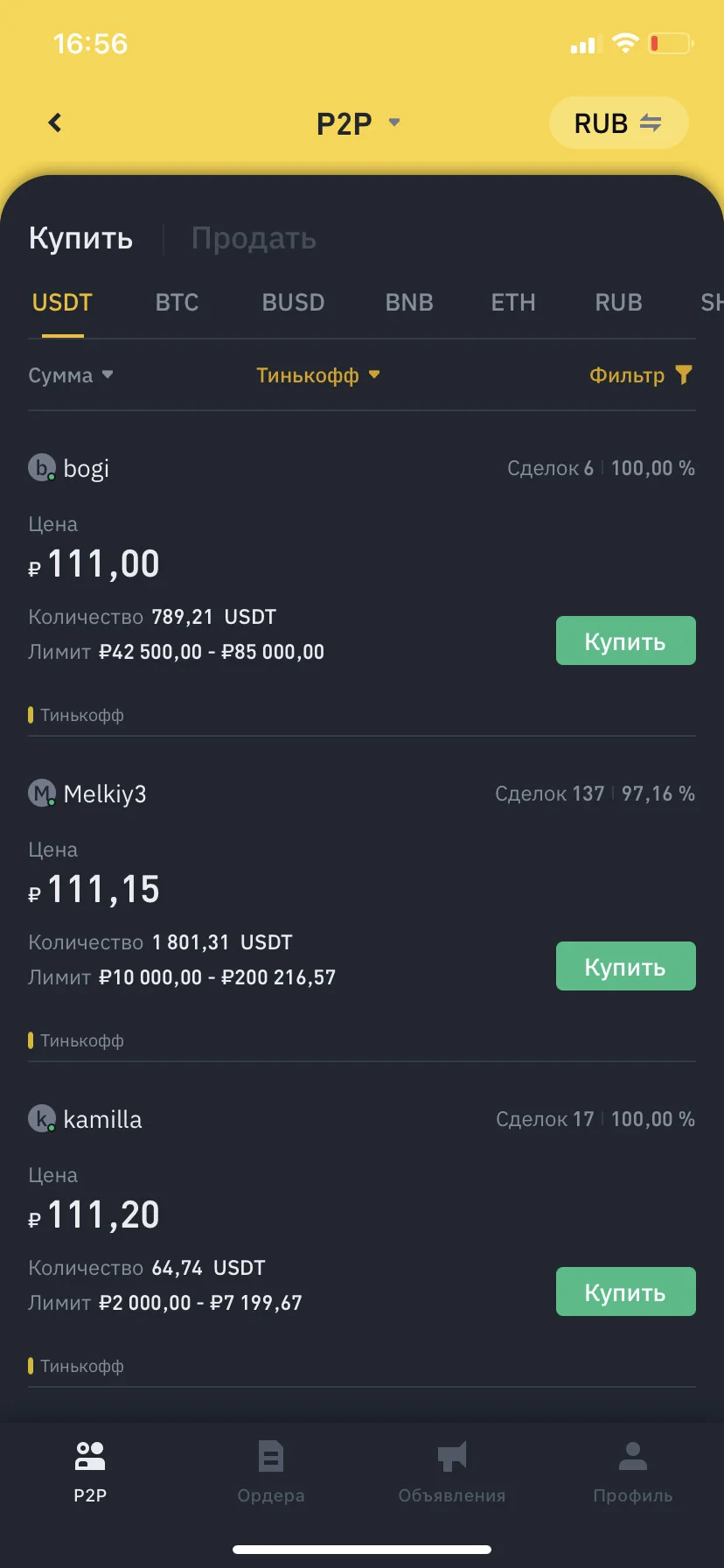Image resolution: width=724 pixels, height=1568 pixels.
Task: Open the Сумма amount dropdown
Action: 71,375
